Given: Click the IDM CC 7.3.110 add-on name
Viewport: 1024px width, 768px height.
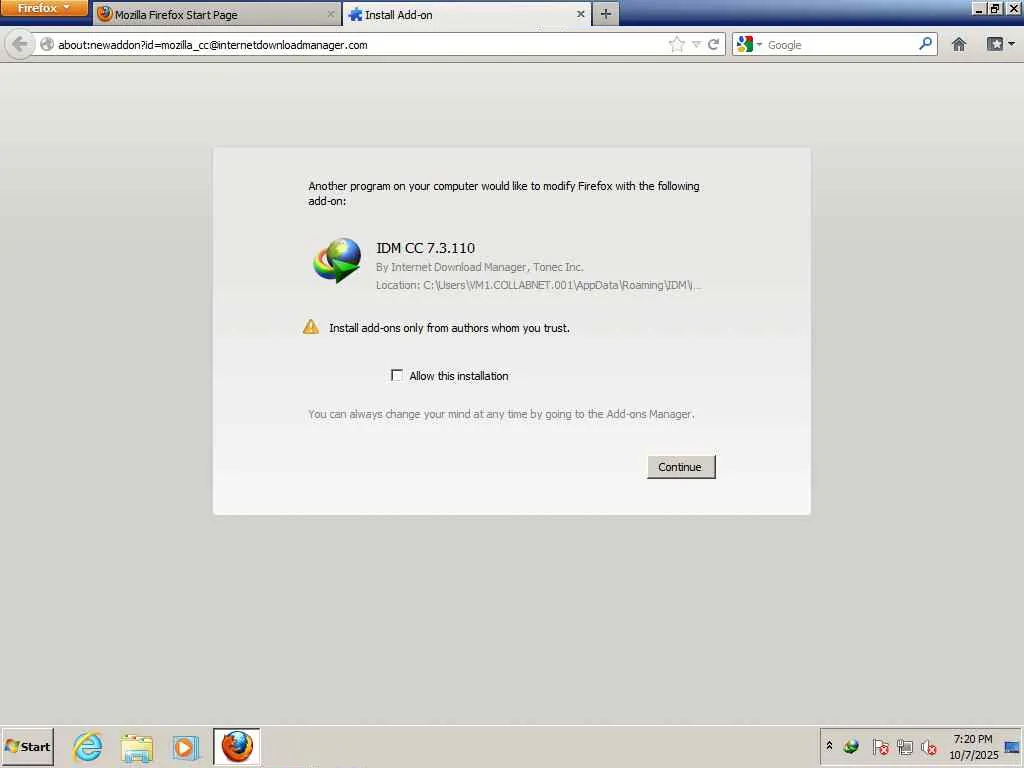Looking at the screenshot, I should [425, 248].
